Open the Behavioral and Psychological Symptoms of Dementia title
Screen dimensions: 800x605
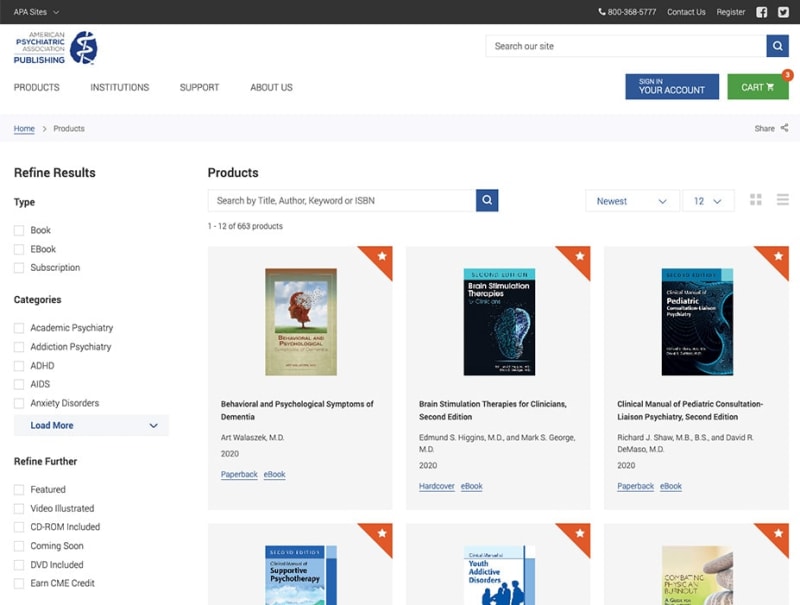point(297,410)
